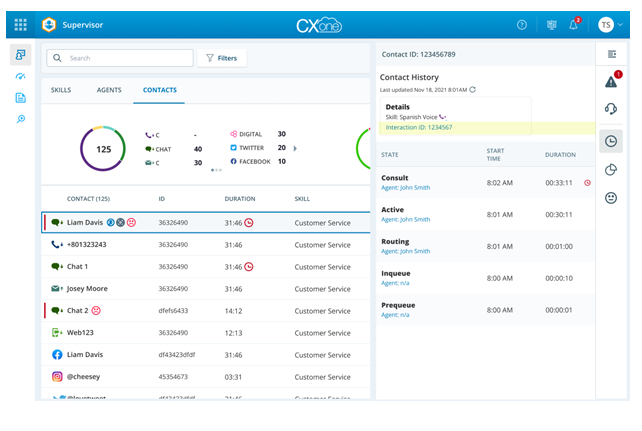This screenshot has height=431, width=642.
Task: Select the Web123 contact row
Action: [206, 333]
